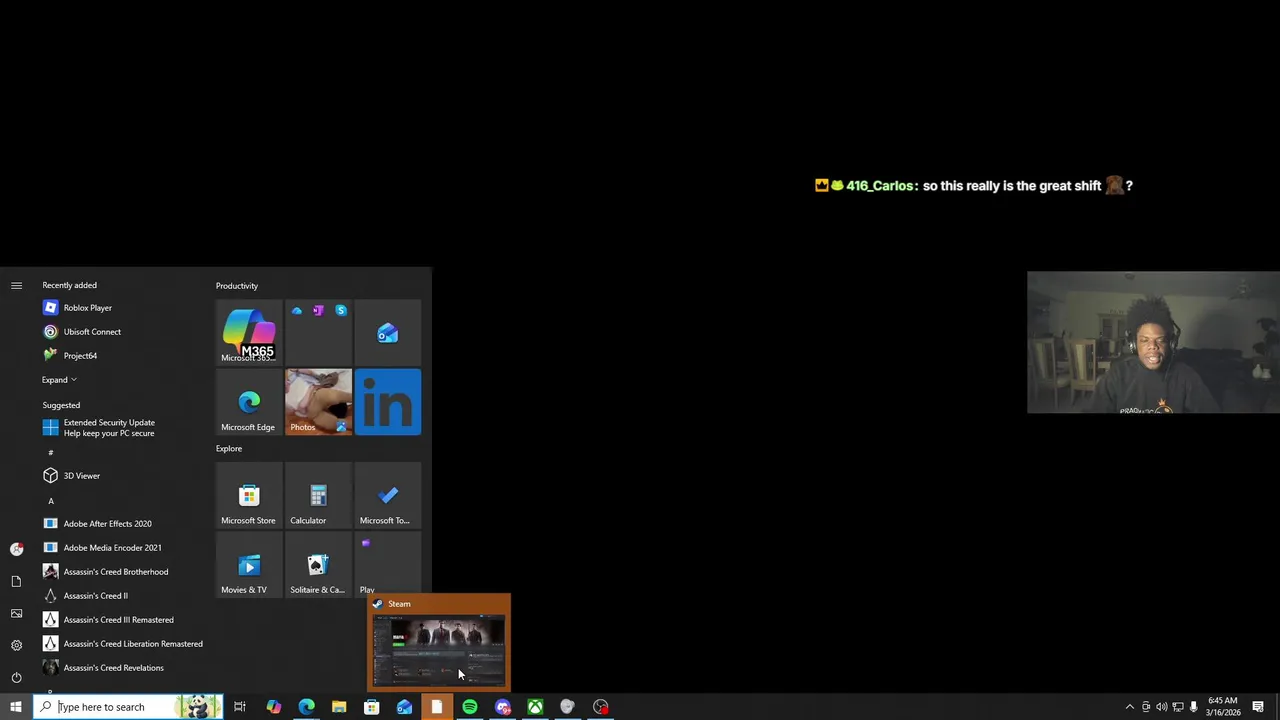Open the Photos tile
Image resolution: width=1280 pixels, height=720 pixels.
point(318,402)
